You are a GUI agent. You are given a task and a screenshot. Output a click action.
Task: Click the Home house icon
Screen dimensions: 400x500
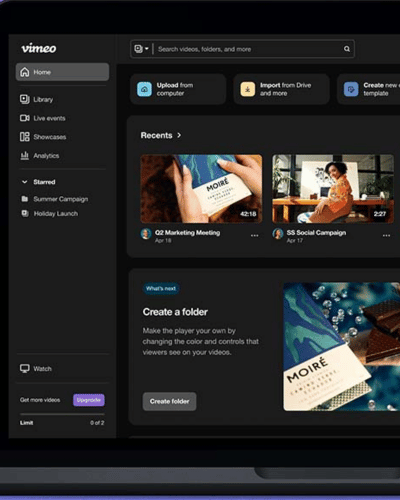click(25, 72)
